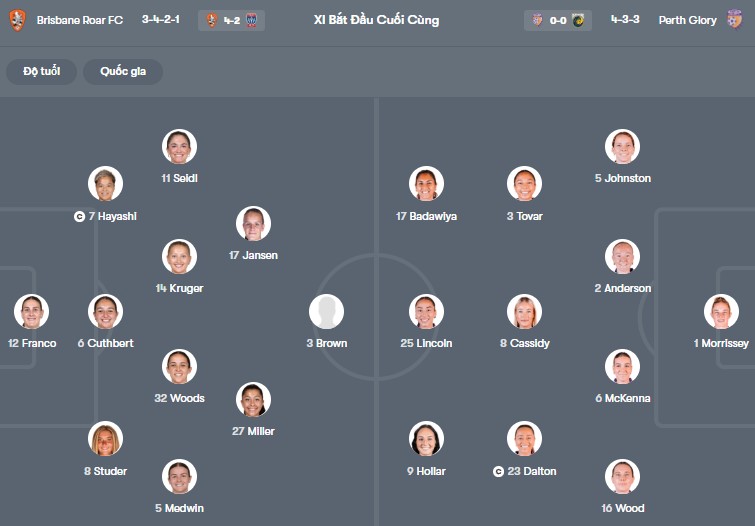Select the blank avatar of 3 Brown
Viewport: 755px width, 526px height.
(x=326, y=312)
